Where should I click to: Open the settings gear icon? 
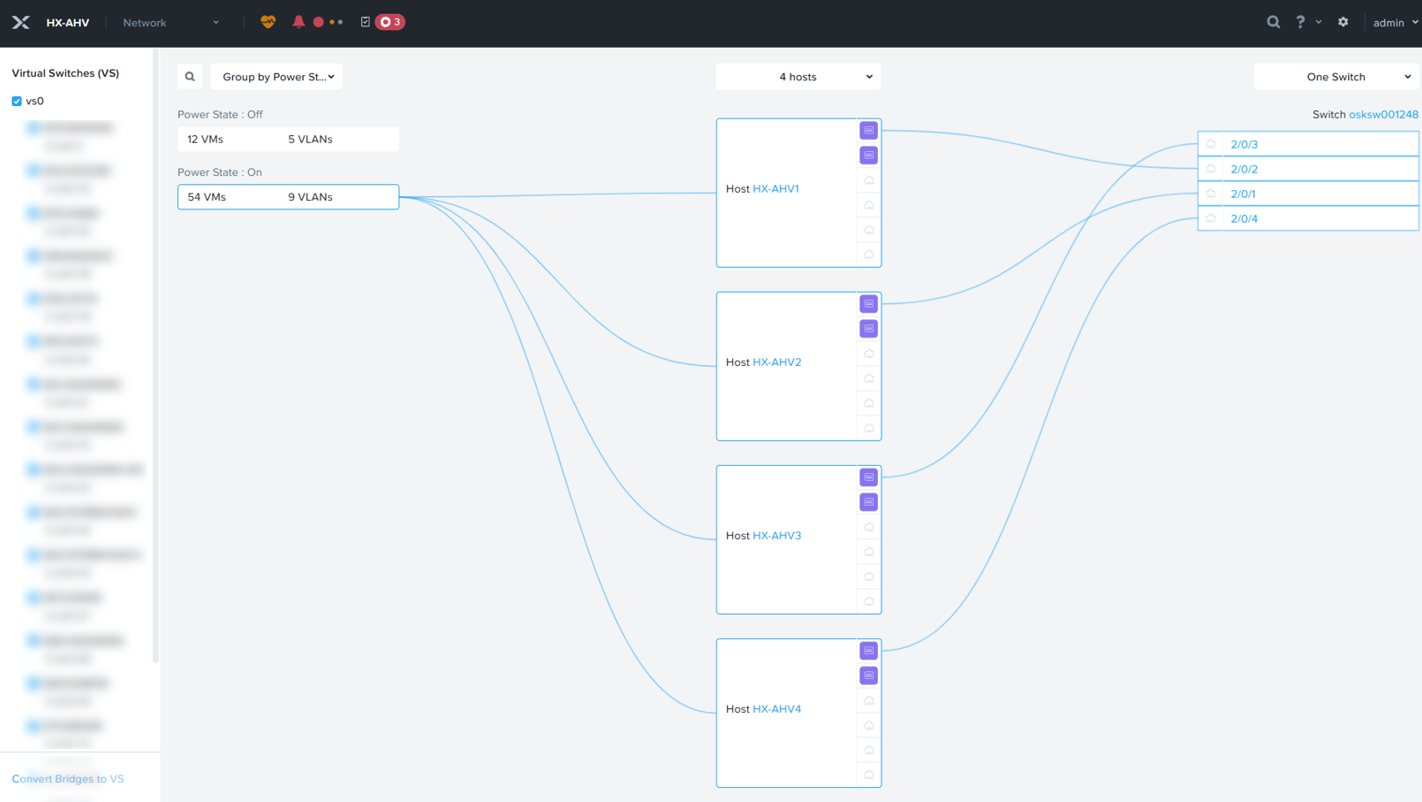click(x=1343, y=22)
